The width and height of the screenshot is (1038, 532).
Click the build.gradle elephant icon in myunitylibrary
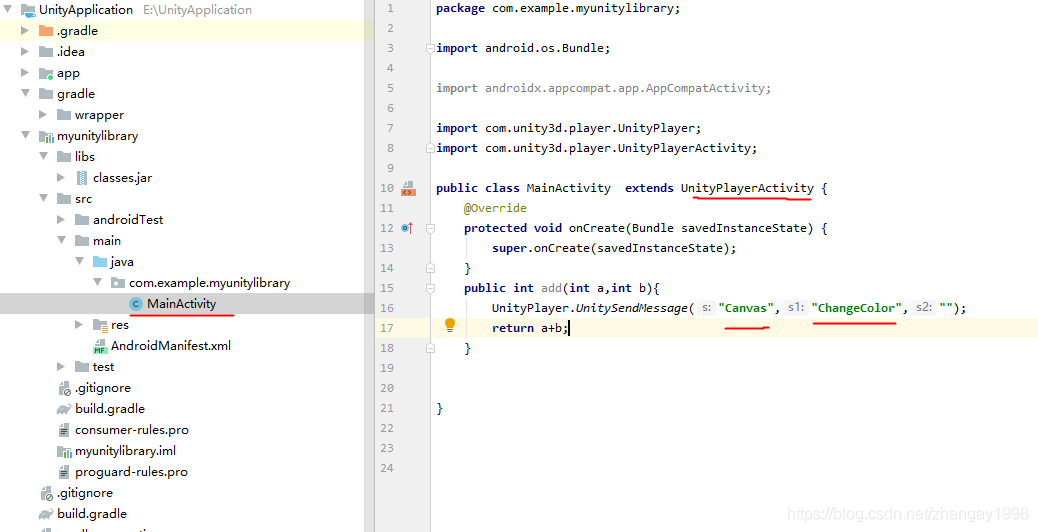(x=64, y=409)
